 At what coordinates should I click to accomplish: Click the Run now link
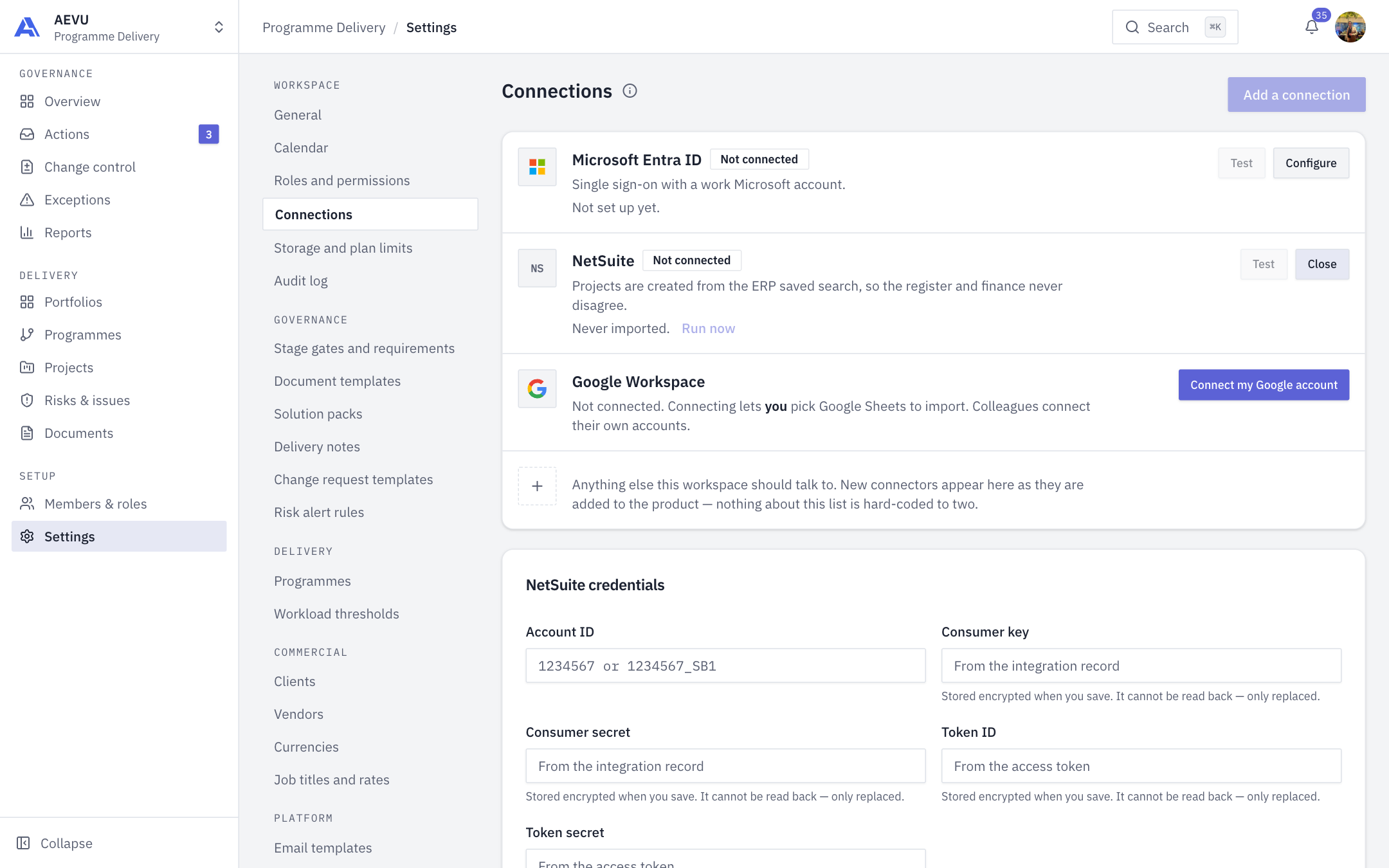708,329
